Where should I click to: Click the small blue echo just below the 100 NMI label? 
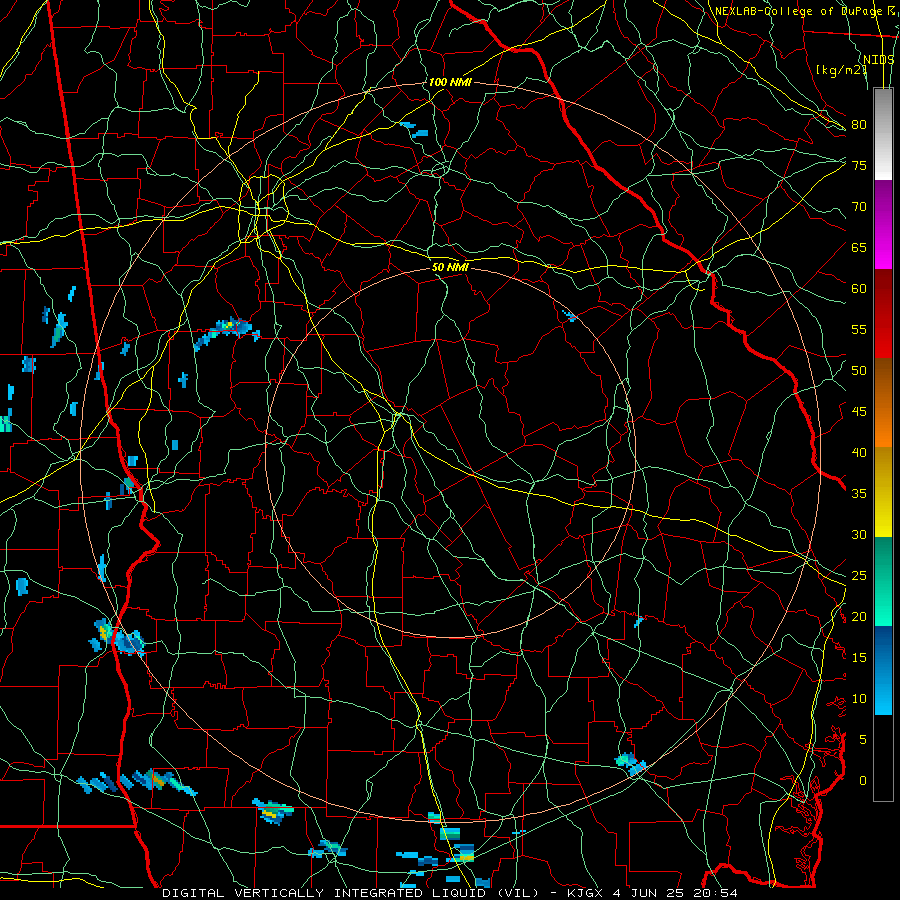(x=416, y=130)
